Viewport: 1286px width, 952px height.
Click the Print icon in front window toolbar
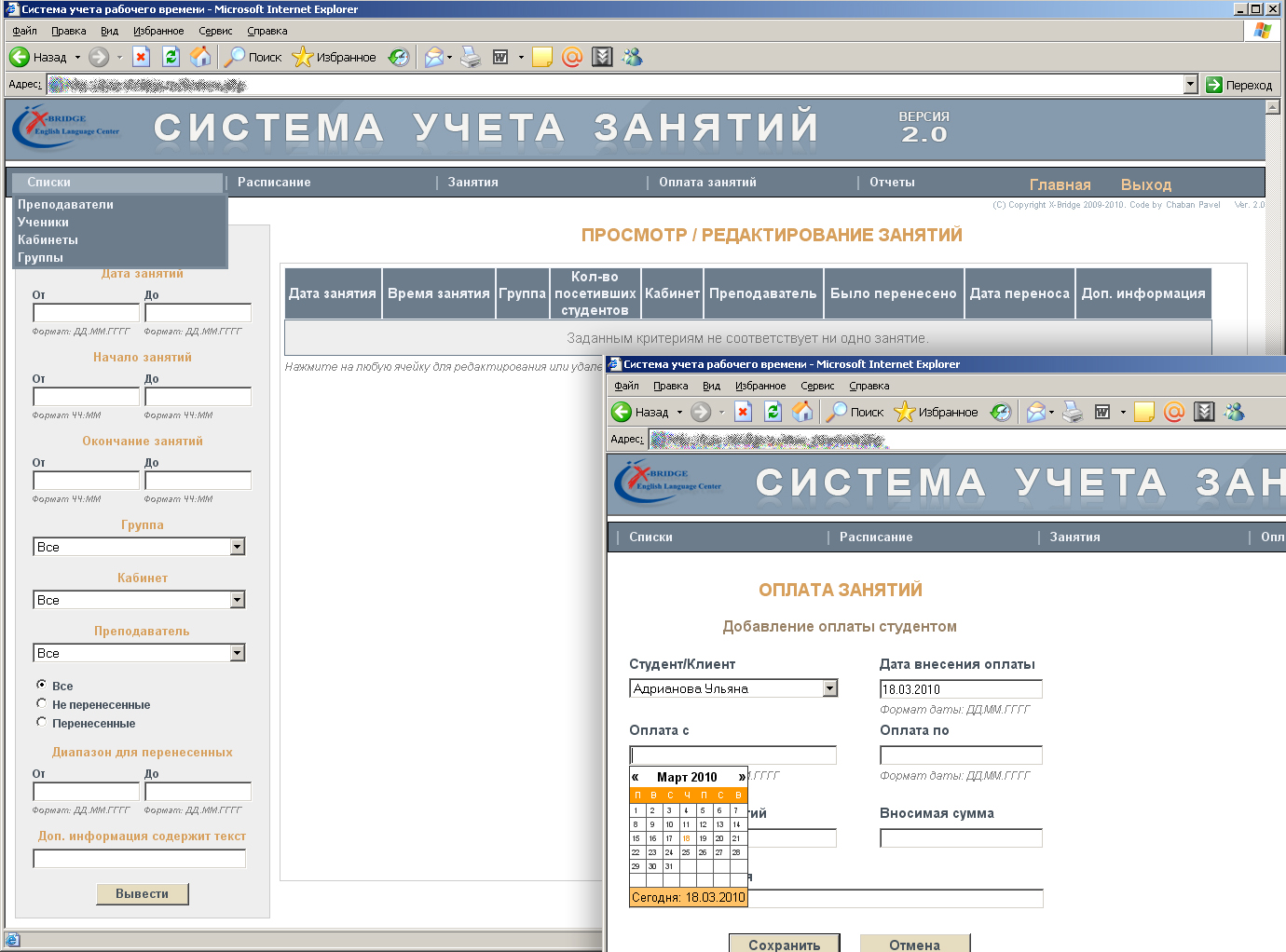pos(1073,412)
